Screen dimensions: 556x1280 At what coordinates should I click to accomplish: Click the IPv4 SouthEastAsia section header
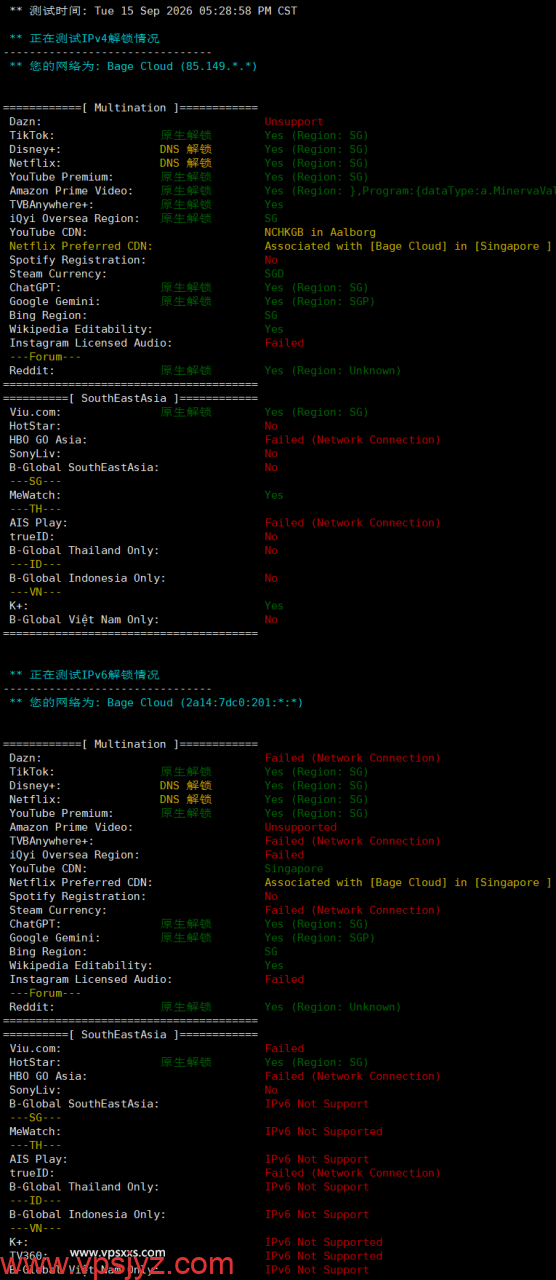131,398
